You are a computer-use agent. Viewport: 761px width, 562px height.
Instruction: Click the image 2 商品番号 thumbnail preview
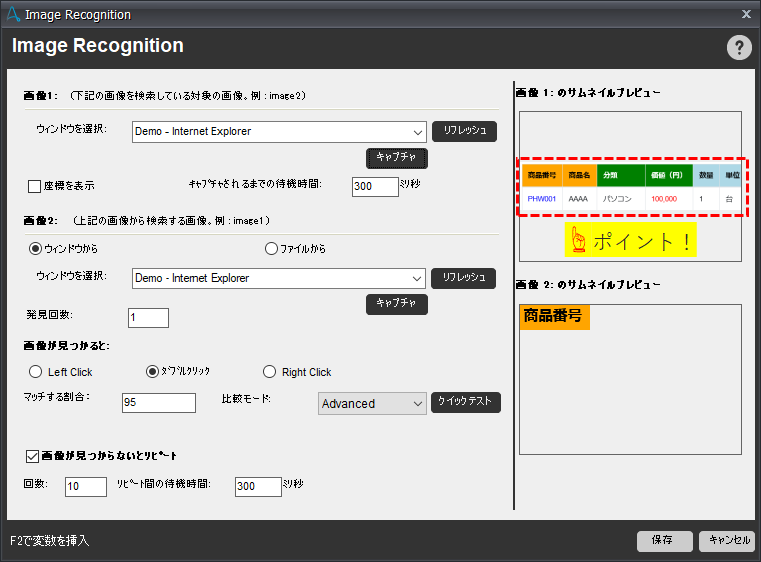[554, 317]
